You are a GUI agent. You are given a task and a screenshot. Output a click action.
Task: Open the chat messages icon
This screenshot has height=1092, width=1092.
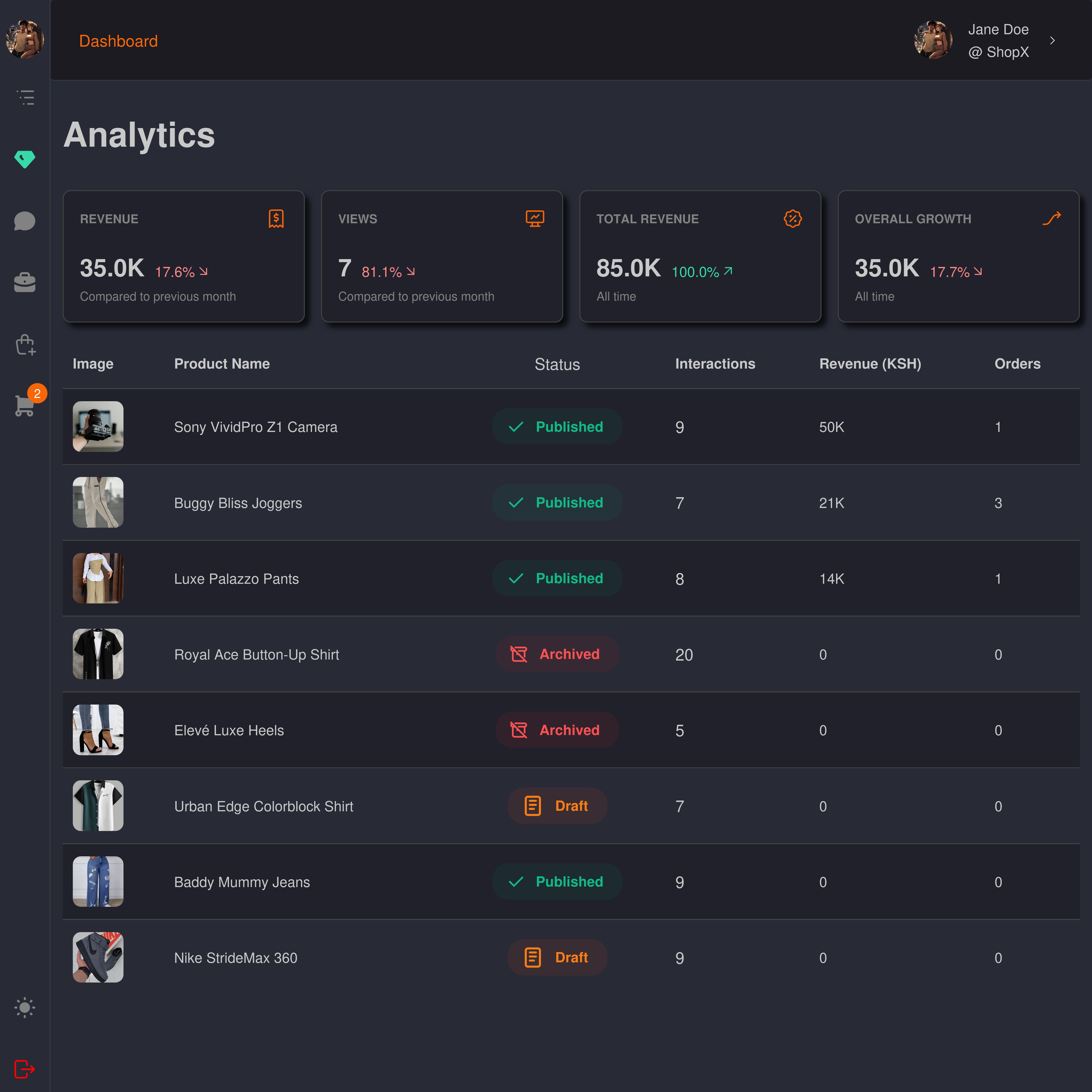[25, 221]
